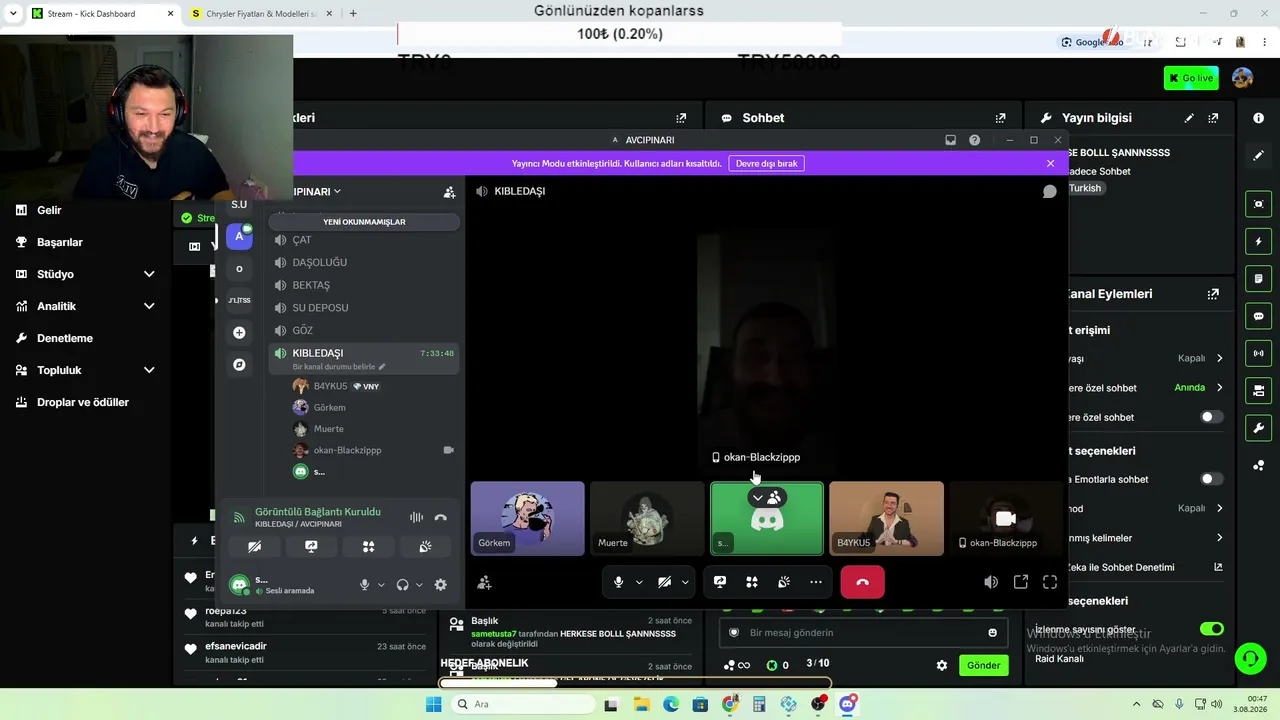Viewport: 1280px width, 720px height.
Task: Open Discord user settings gear
Action: pyautogui.click(x=440, y=585)
